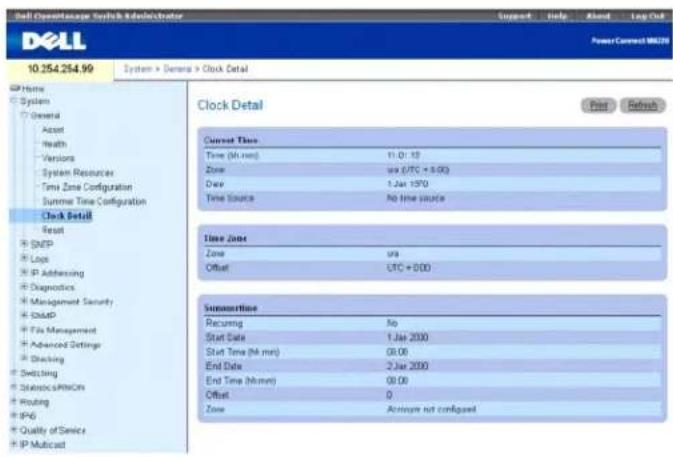Expand the Management Security node
Image resolution: width=673 pixels, height=457 pixels.
tap(24, 301)
